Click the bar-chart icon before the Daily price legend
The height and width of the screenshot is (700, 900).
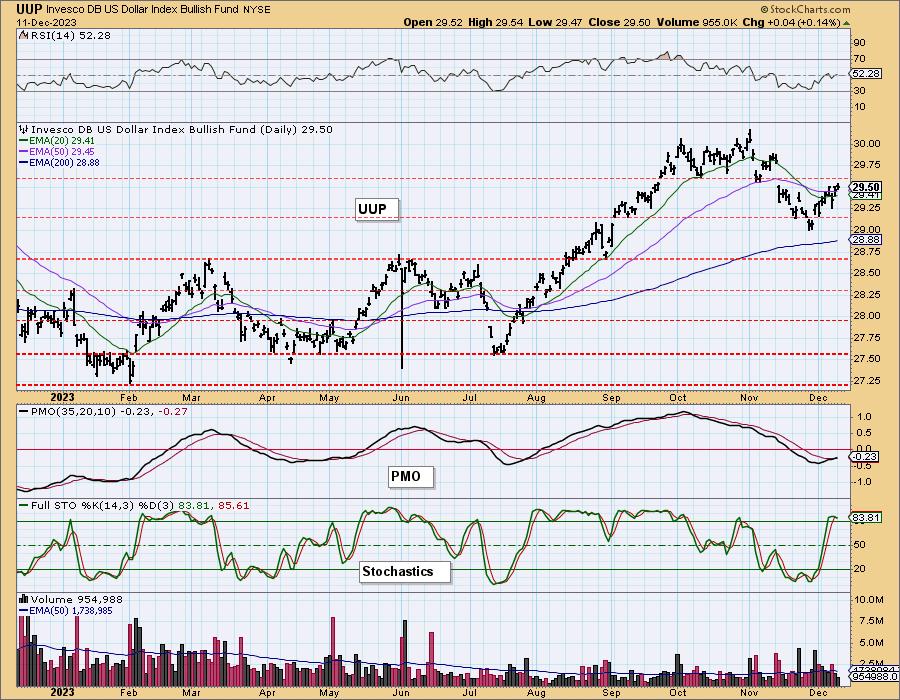click(x=24, y=130)
